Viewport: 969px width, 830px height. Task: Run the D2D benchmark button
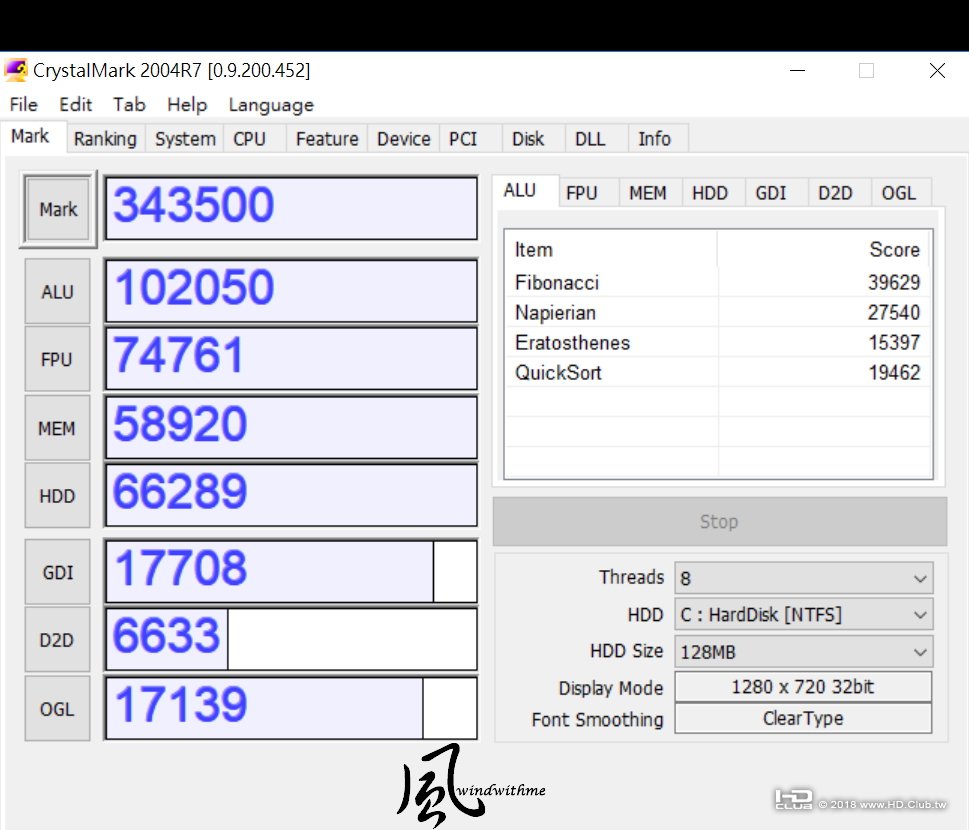[x=57, y=640]
